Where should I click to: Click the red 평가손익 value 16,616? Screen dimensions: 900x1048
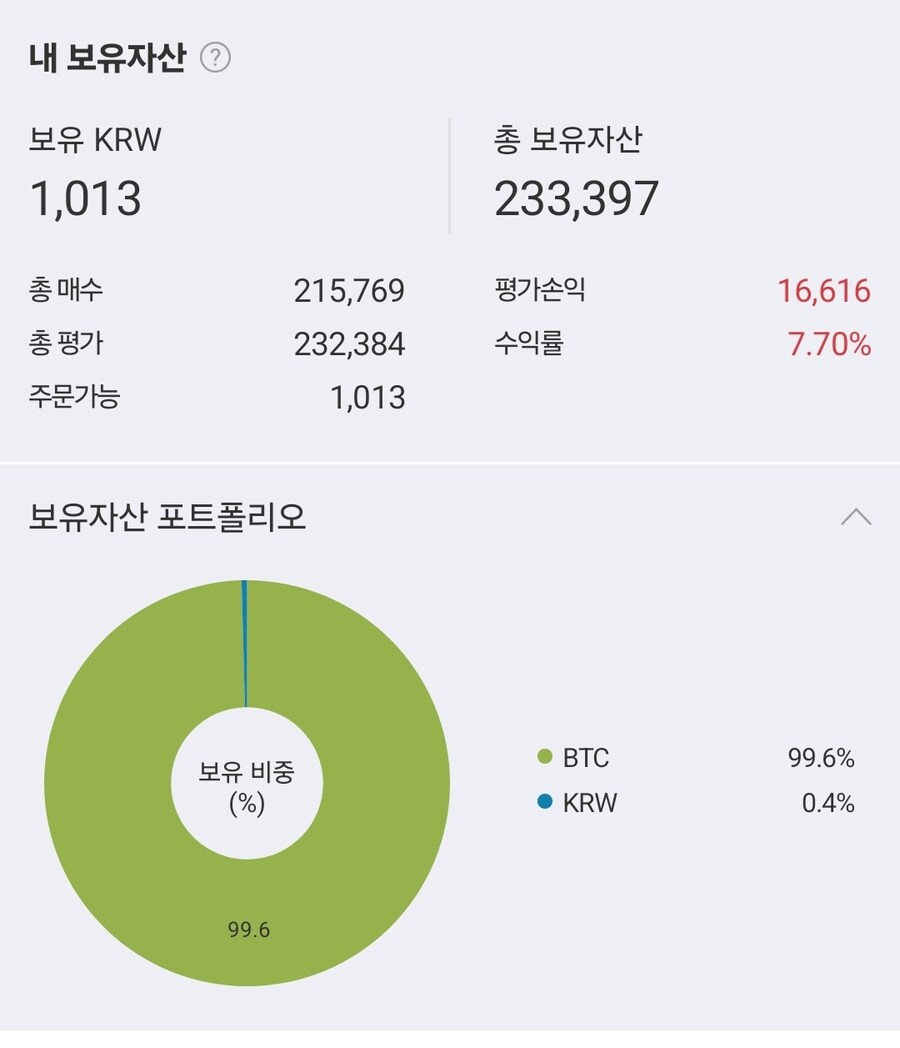tap(824, 291)
